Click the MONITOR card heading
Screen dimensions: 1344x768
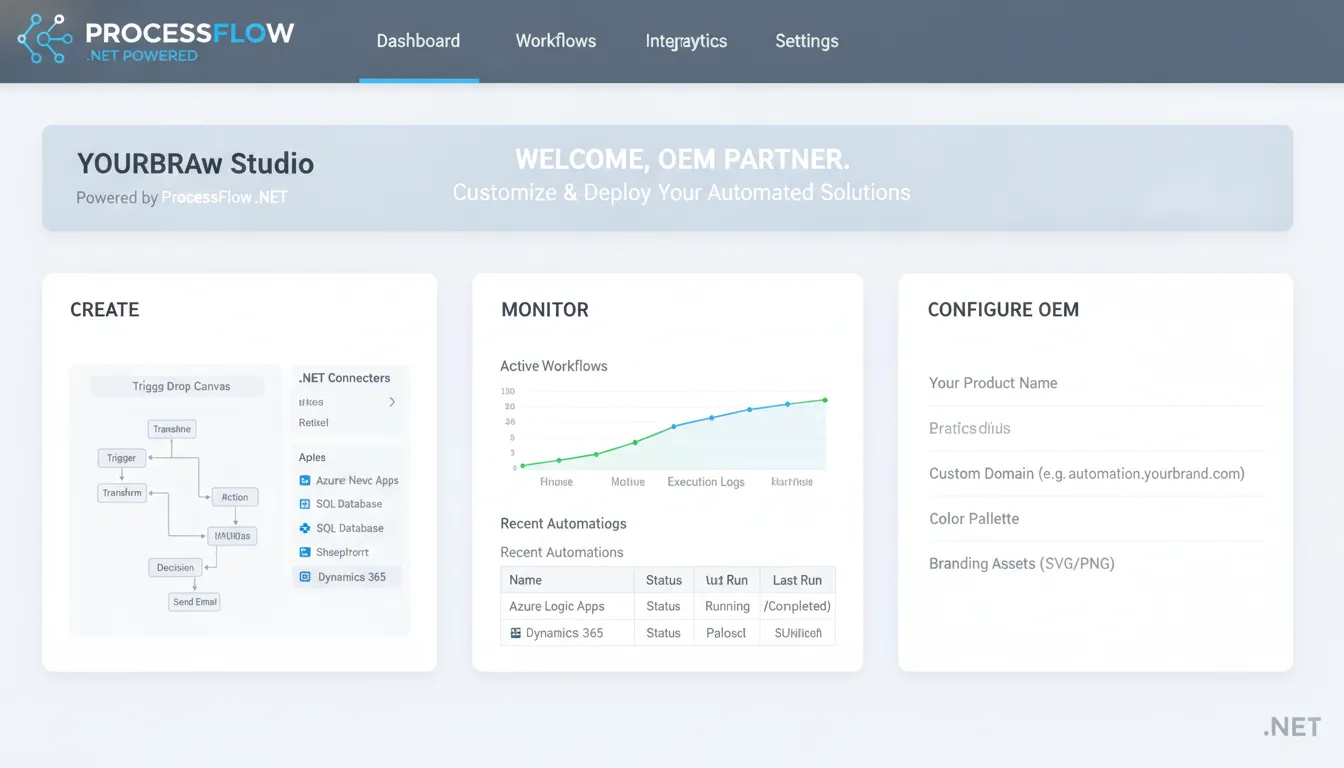545,310
